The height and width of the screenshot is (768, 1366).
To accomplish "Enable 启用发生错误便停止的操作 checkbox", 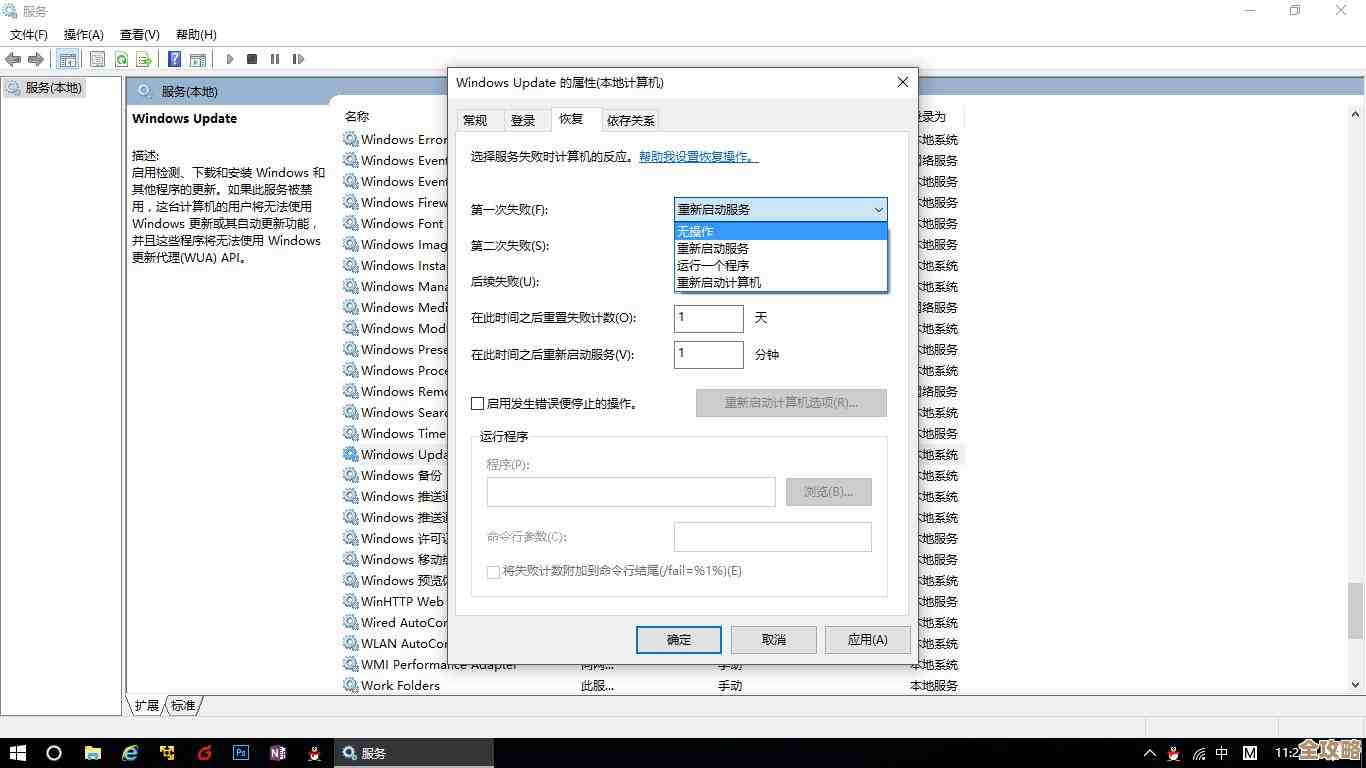I will [x=478, y=403].
